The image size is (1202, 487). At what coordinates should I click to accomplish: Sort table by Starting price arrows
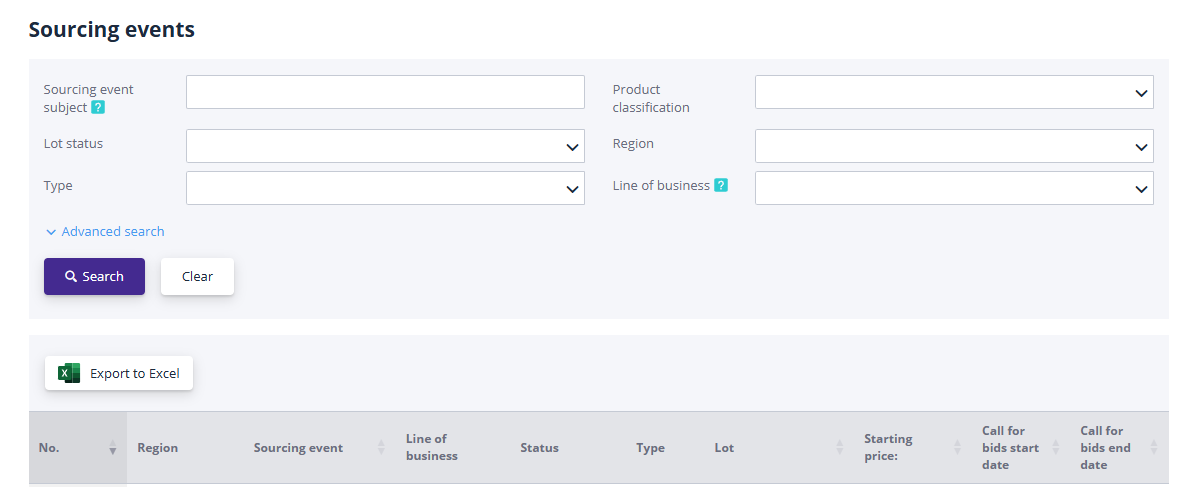957,448
